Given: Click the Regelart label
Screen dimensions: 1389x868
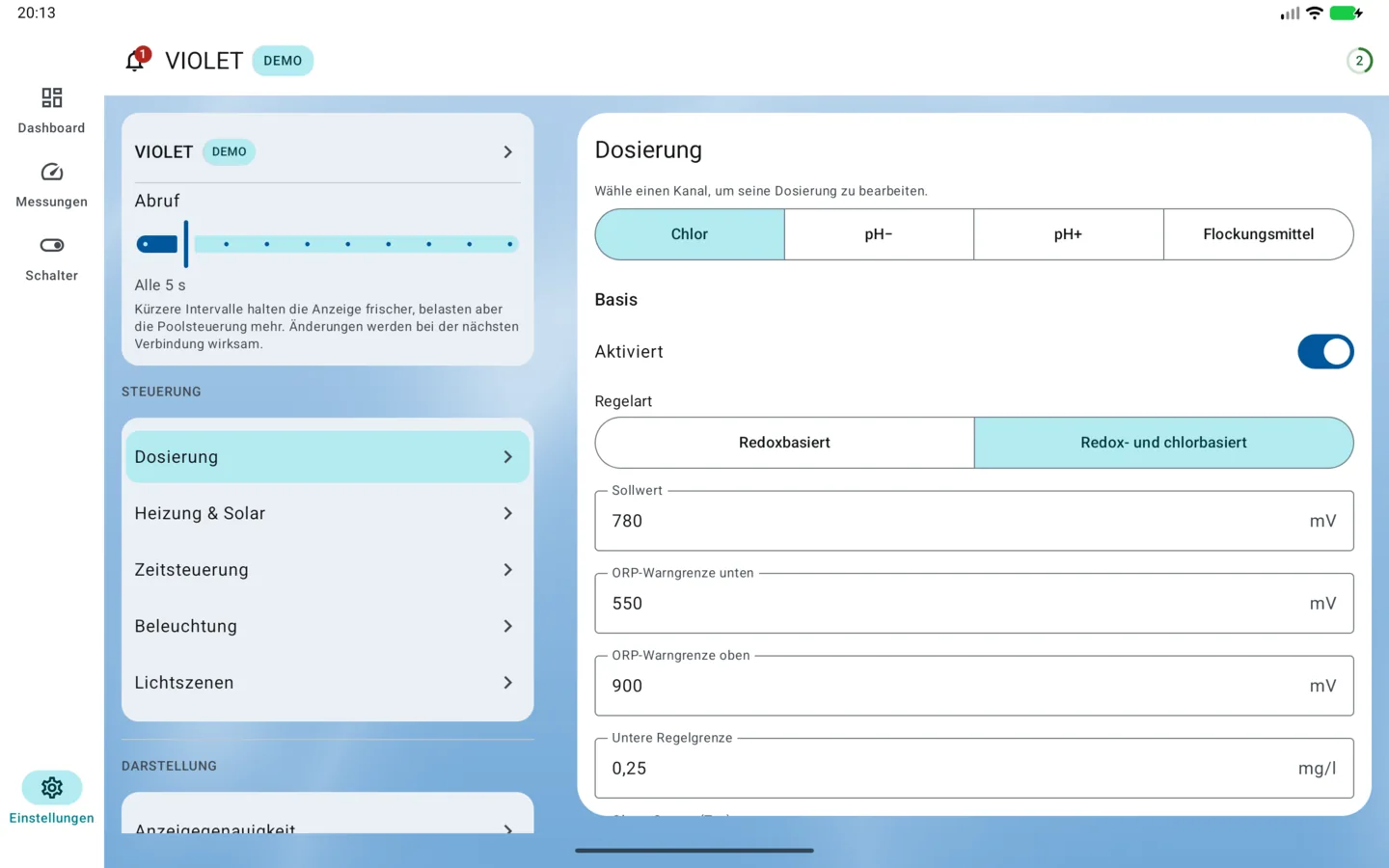Looking at the screenshot, I should tap(623, 401).
